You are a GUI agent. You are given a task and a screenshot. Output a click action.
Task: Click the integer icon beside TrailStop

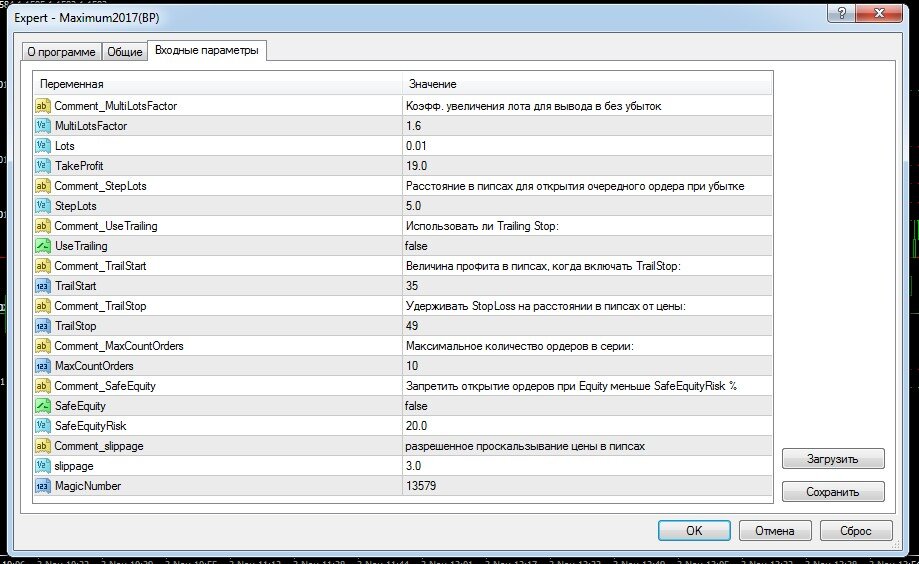point(43,326)
